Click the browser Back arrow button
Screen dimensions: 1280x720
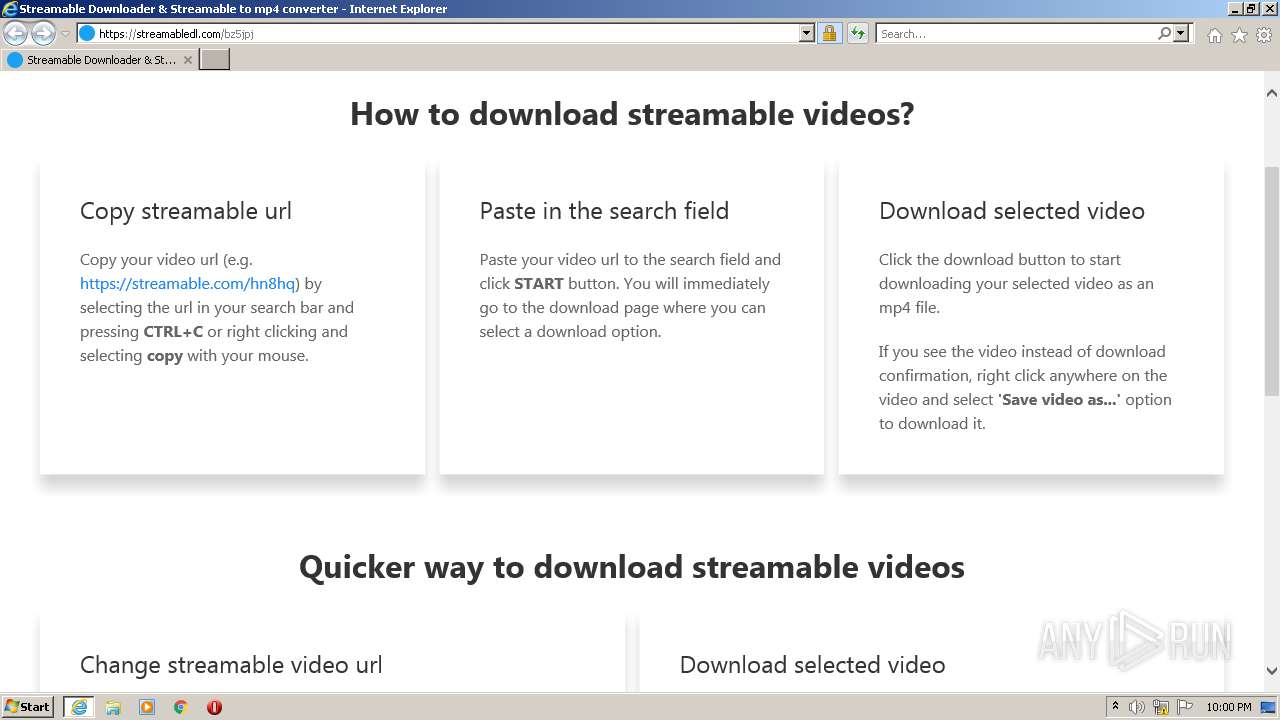[16, 34]
